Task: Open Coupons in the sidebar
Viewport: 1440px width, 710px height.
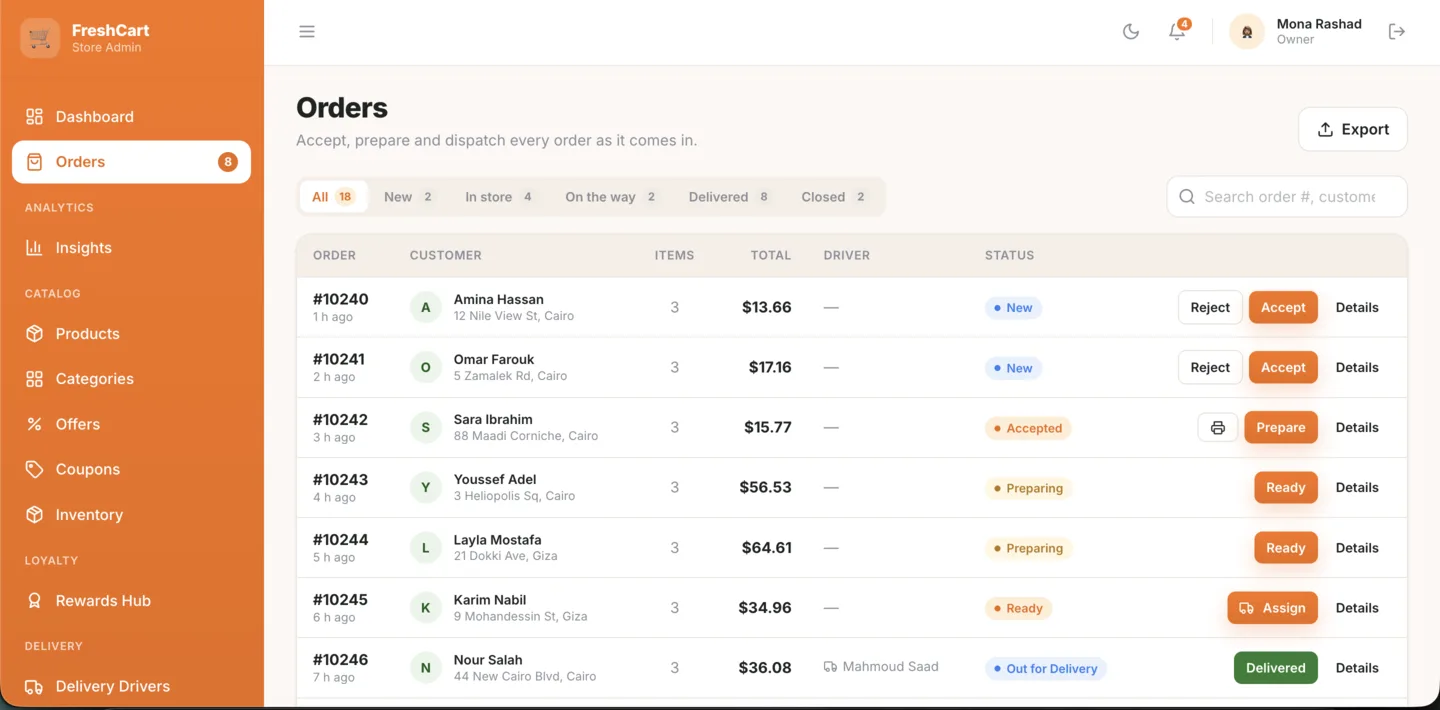Action: point(131,469)
